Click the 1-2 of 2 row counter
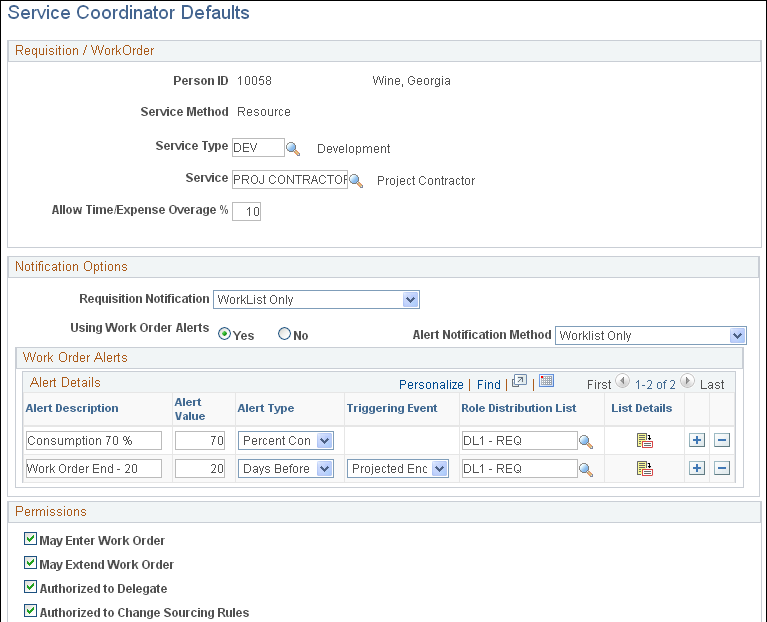 (655, 385)
